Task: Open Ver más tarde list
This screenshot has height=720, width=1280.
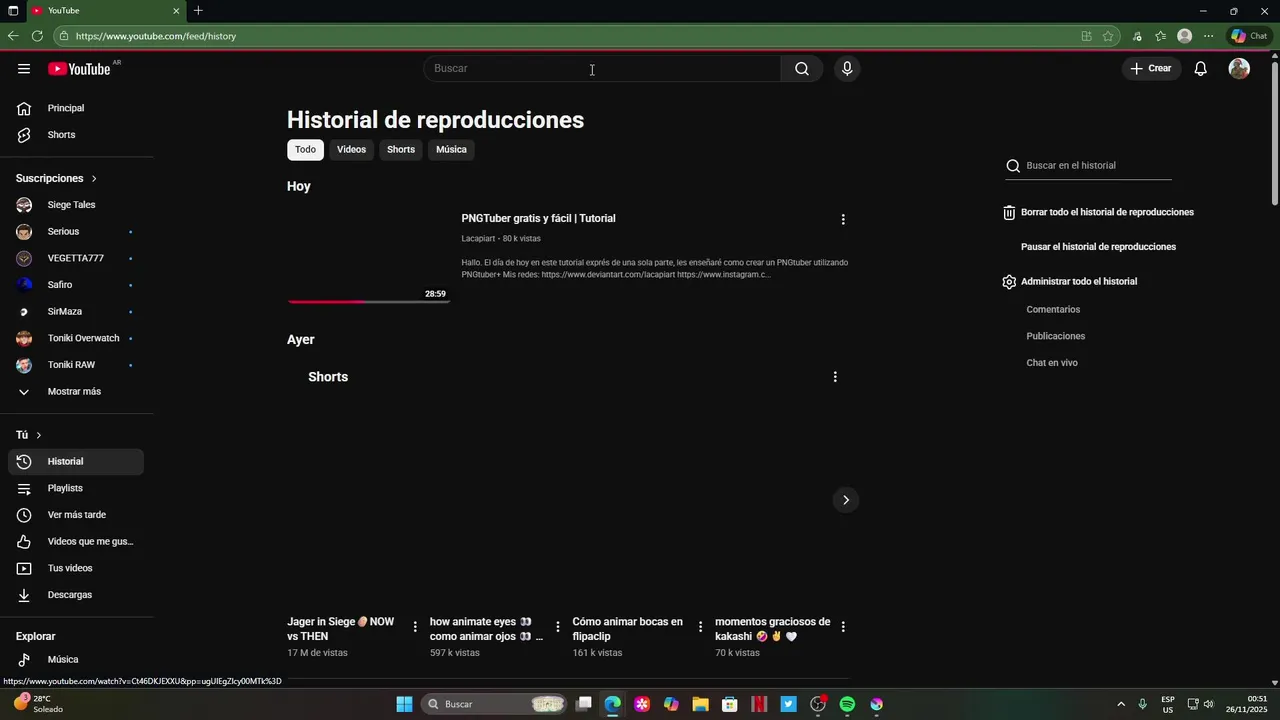Action: (x=76, y=515)
